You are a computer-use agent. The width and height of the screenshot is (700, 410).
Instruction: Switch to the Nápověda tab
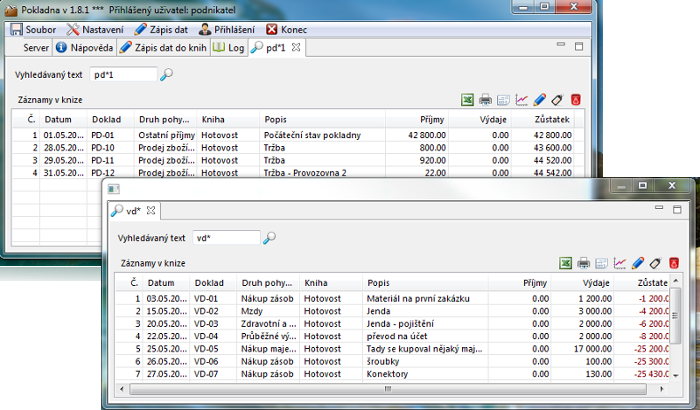[83, 47]
